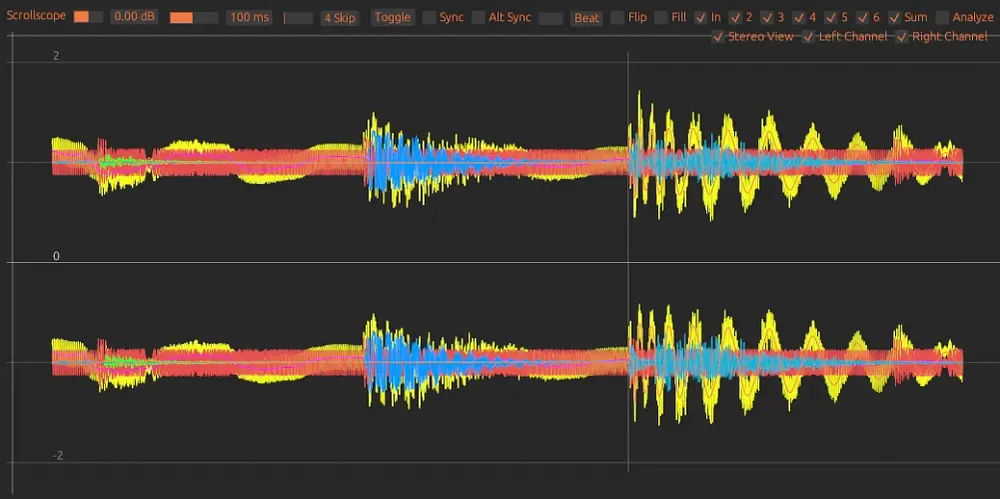
Task: Hide input 2 via its checkbox
Action: [735, 18]
